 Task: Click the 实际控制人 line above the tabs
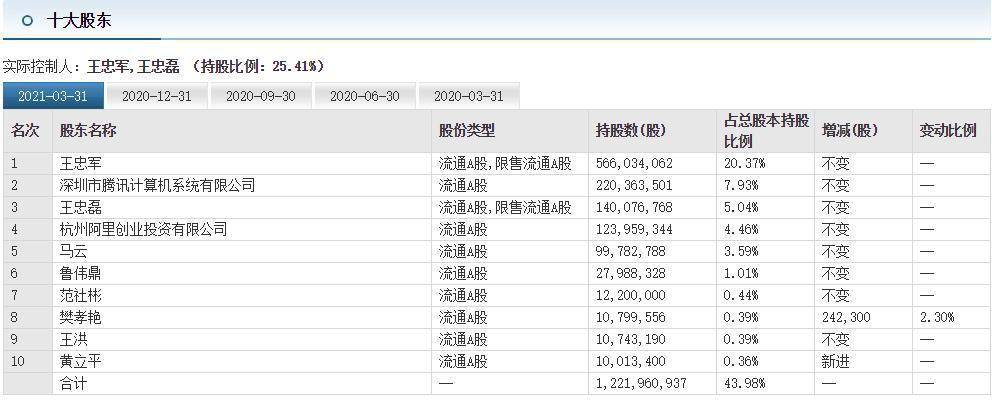pyautogui.click(x=164, y=66)
